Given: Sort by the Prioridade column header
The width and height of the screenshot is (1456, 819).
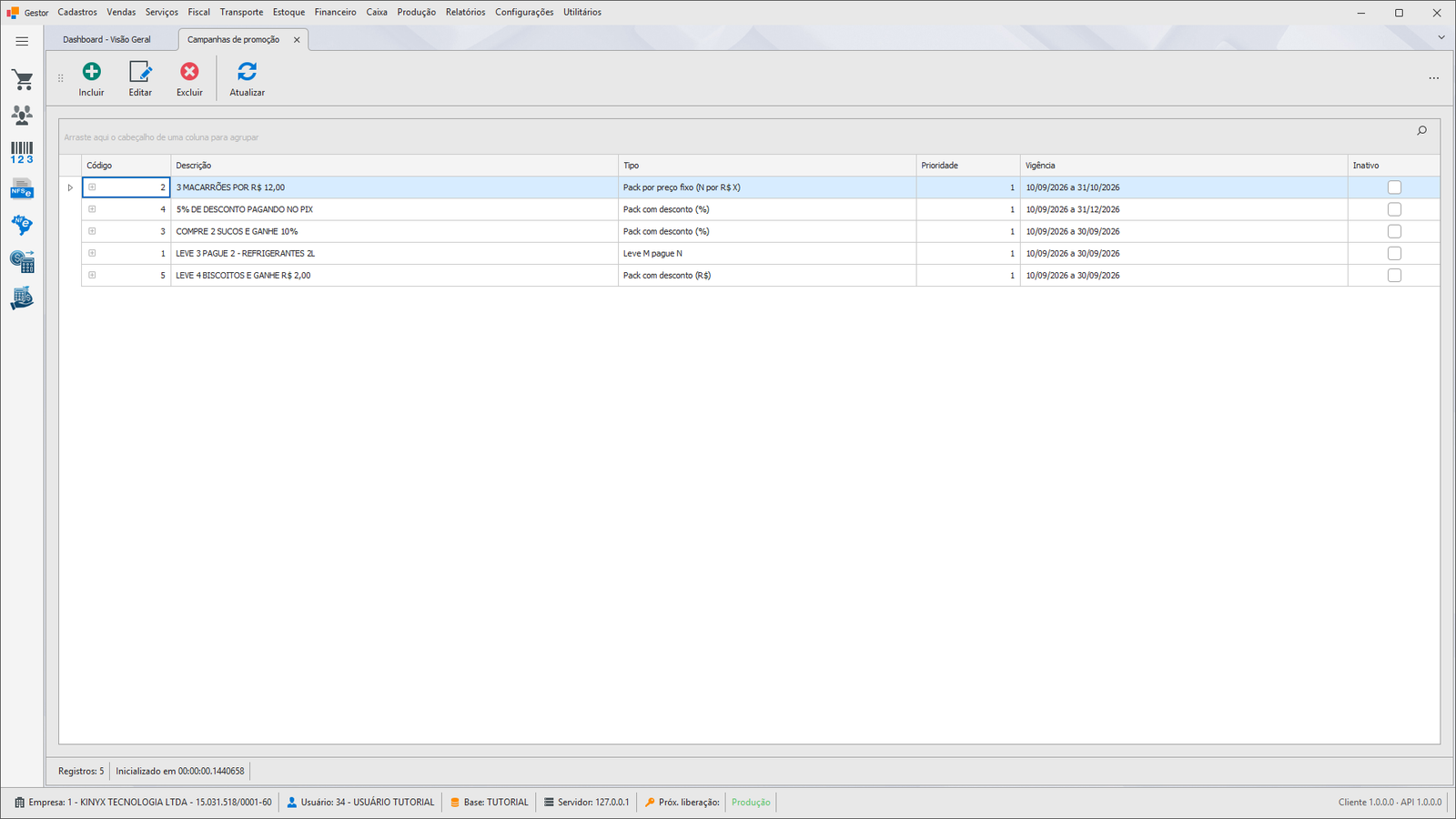Looking at the screenshot, I should (968, 166).
